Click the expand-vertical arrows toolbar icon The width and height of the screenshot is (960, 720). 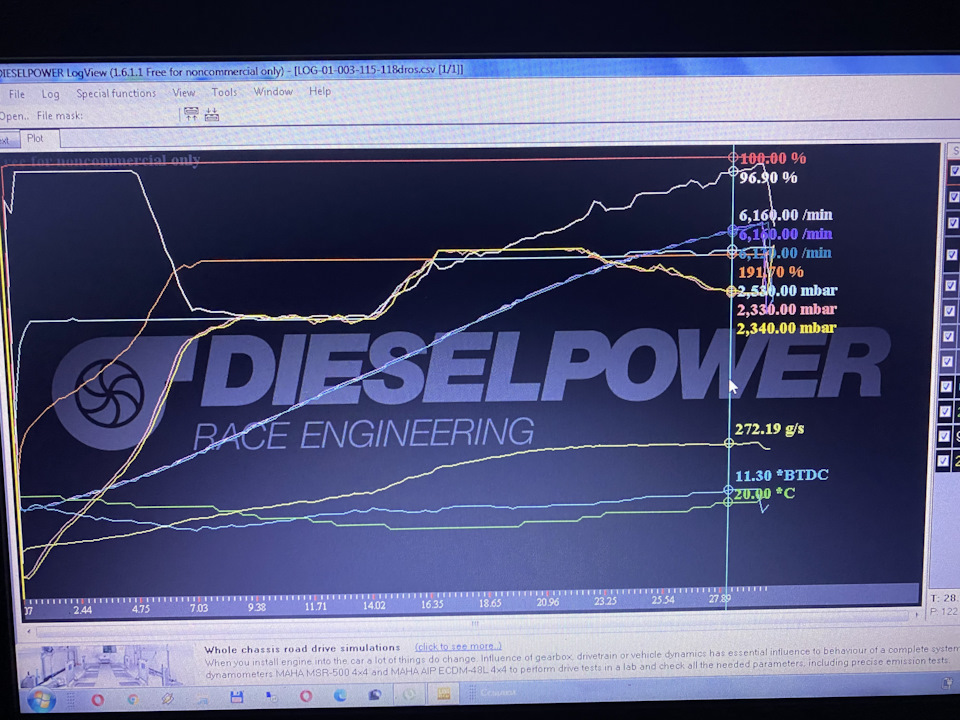191,114
